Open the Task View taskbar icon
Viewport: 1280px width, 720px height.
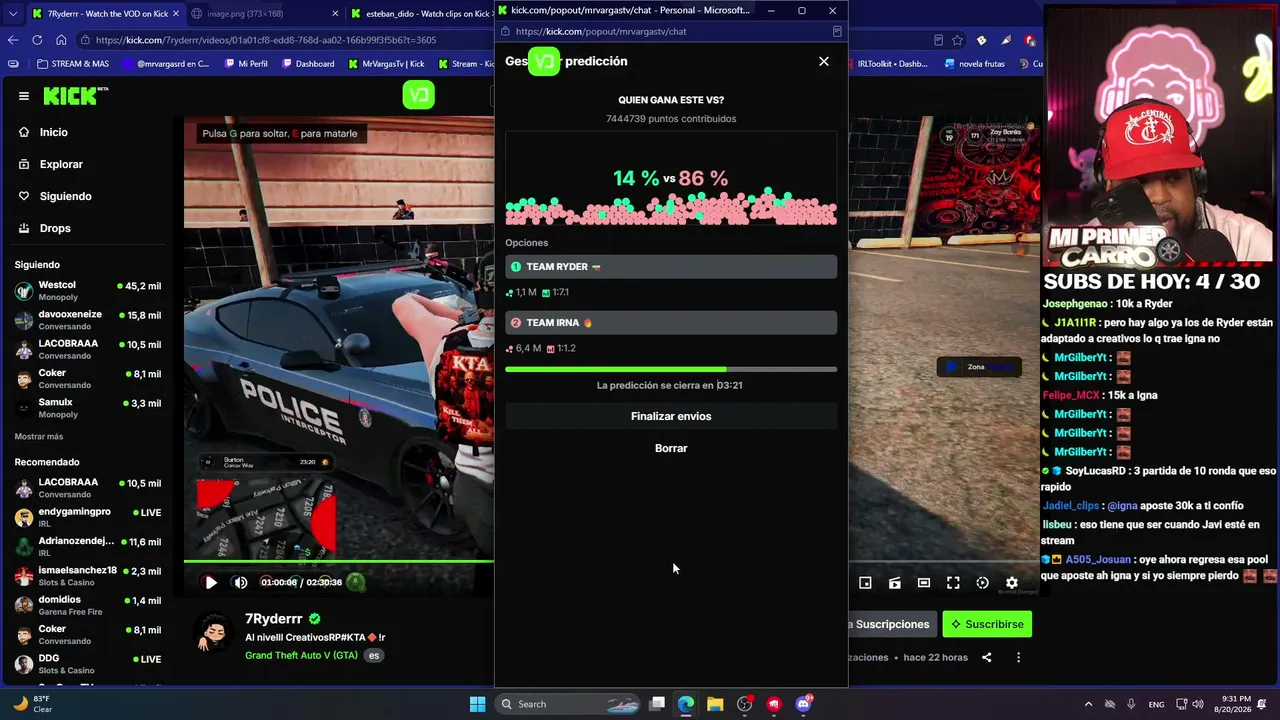click(657, 704)
